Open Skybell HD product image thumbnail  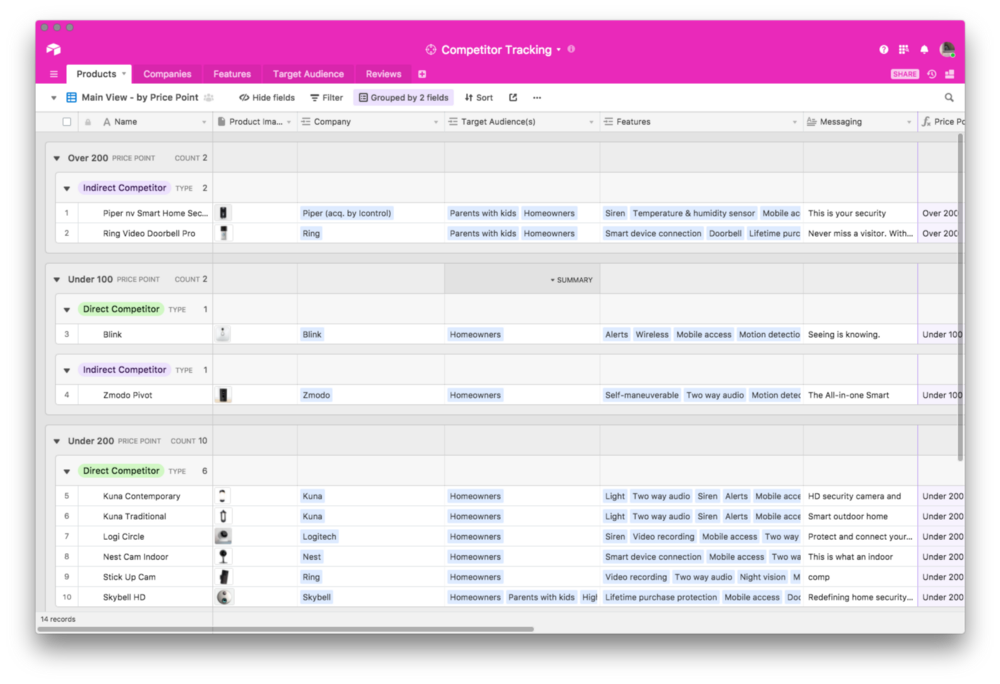pyautogui.click(x=223, y=597)
